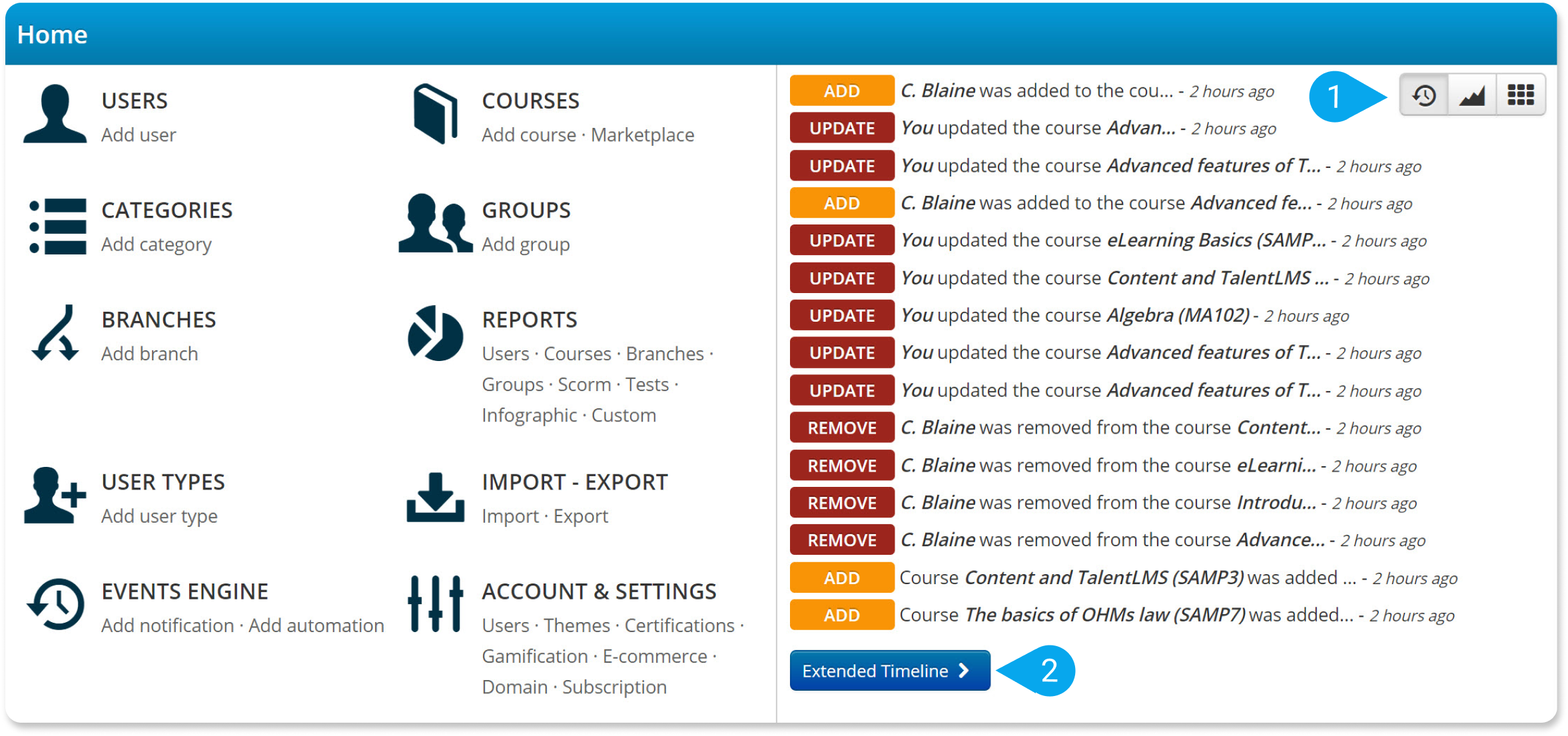This screenshot has height=736, width=1568.
Task: Open the ACCOUNT & SETTINGS heading
Action: coord(599,591)
